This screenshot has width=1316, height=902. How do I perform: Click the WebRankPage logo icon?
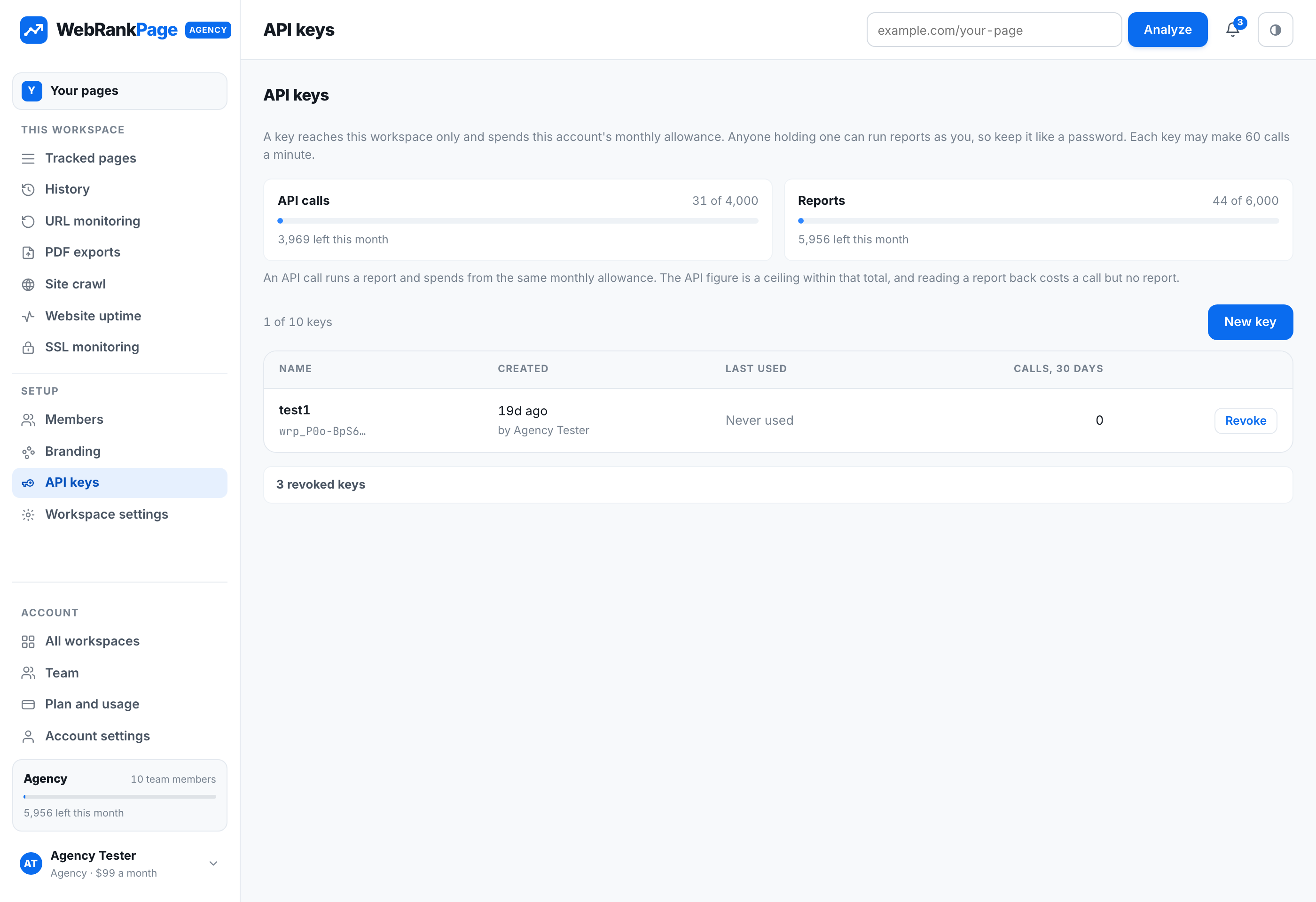(x=33, y=30)
